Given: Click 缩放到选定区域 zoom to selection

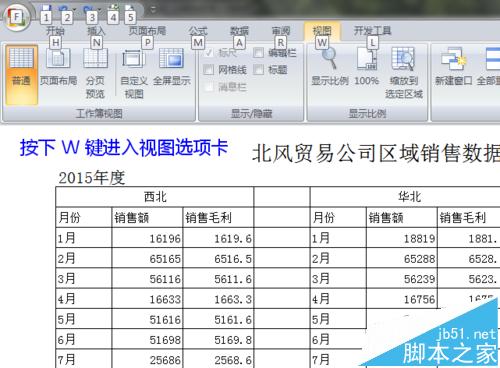Looking at the screenshot, I should [404, 73].
